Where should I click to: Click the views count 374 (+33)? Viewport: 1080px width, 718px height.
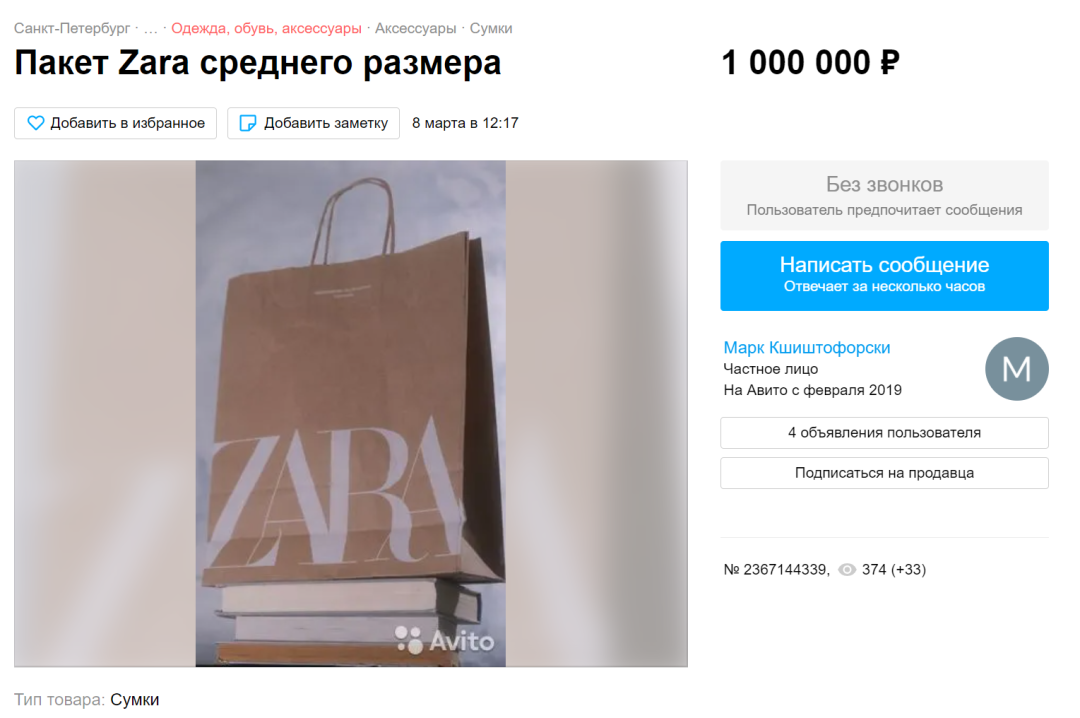pyautogui.click(x=894, y=570)
